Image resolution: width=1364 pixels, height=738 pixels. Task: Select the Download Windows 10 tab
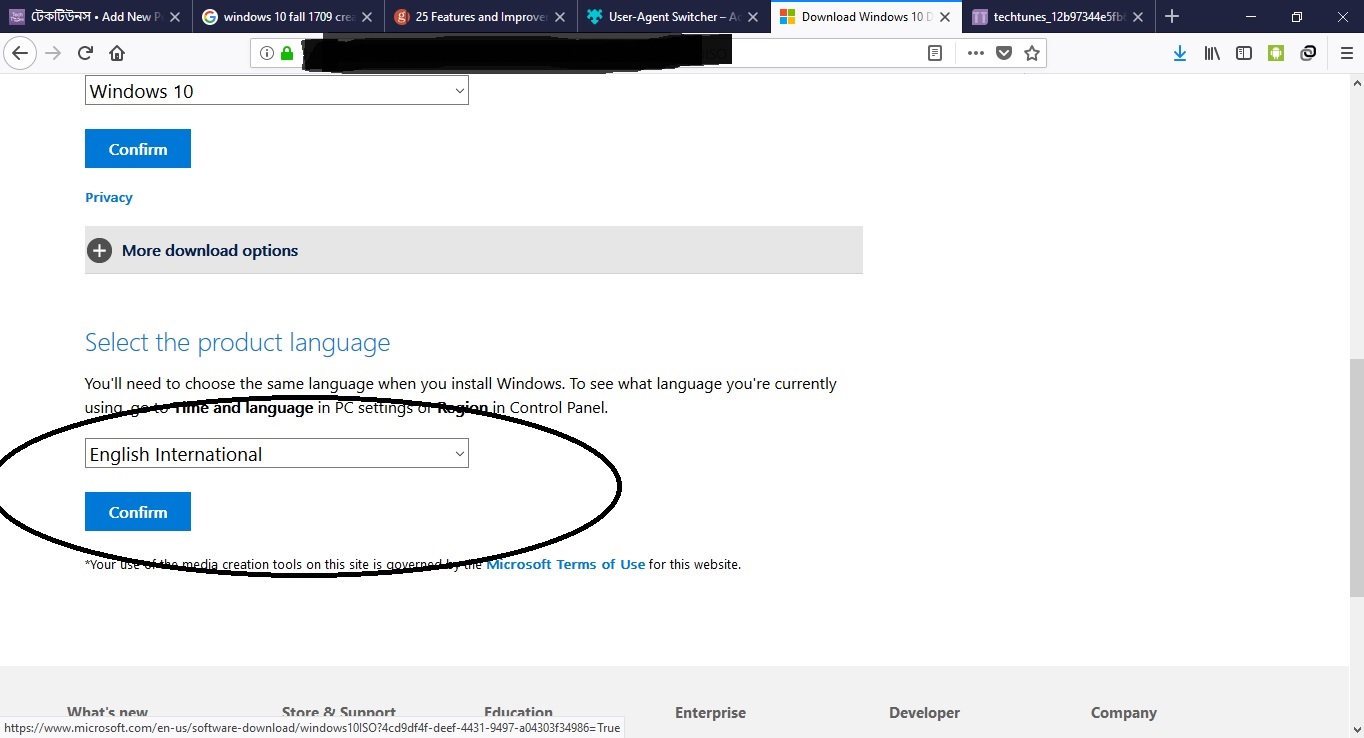click(867, 17)
